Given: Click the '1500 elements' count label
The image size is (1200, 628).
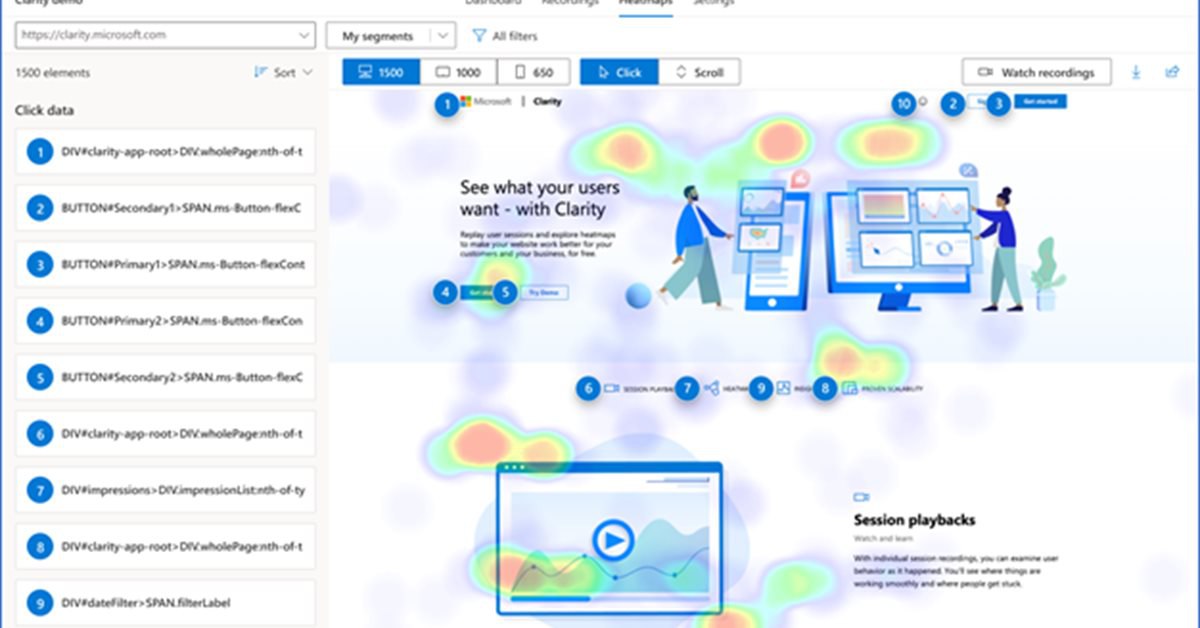Looking at the screenshot, I should (x=53, y=73).
